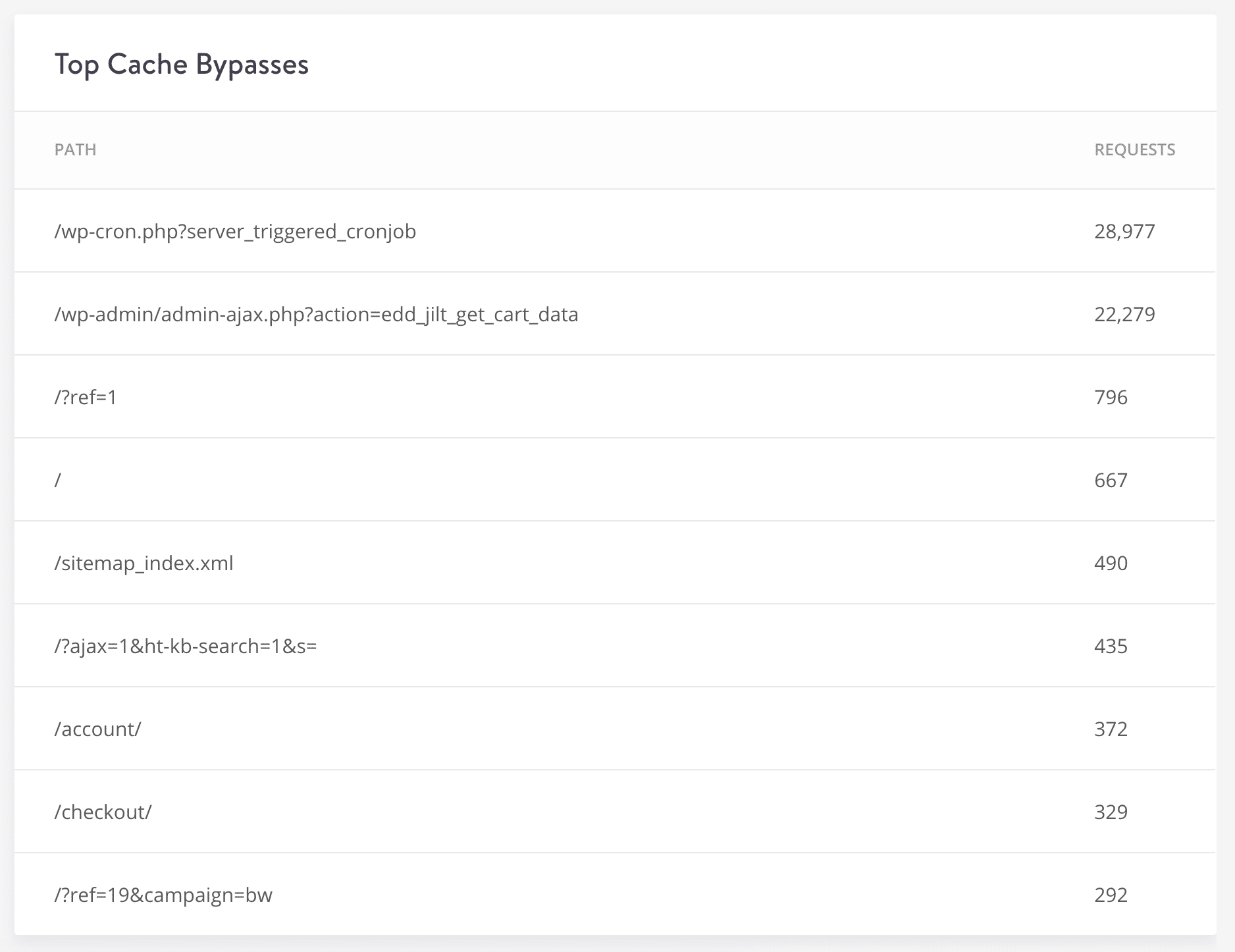Click the 28,977 request count
Image resolution: width=1235 pixels, height=952 pixels.
coord(1124,231)
